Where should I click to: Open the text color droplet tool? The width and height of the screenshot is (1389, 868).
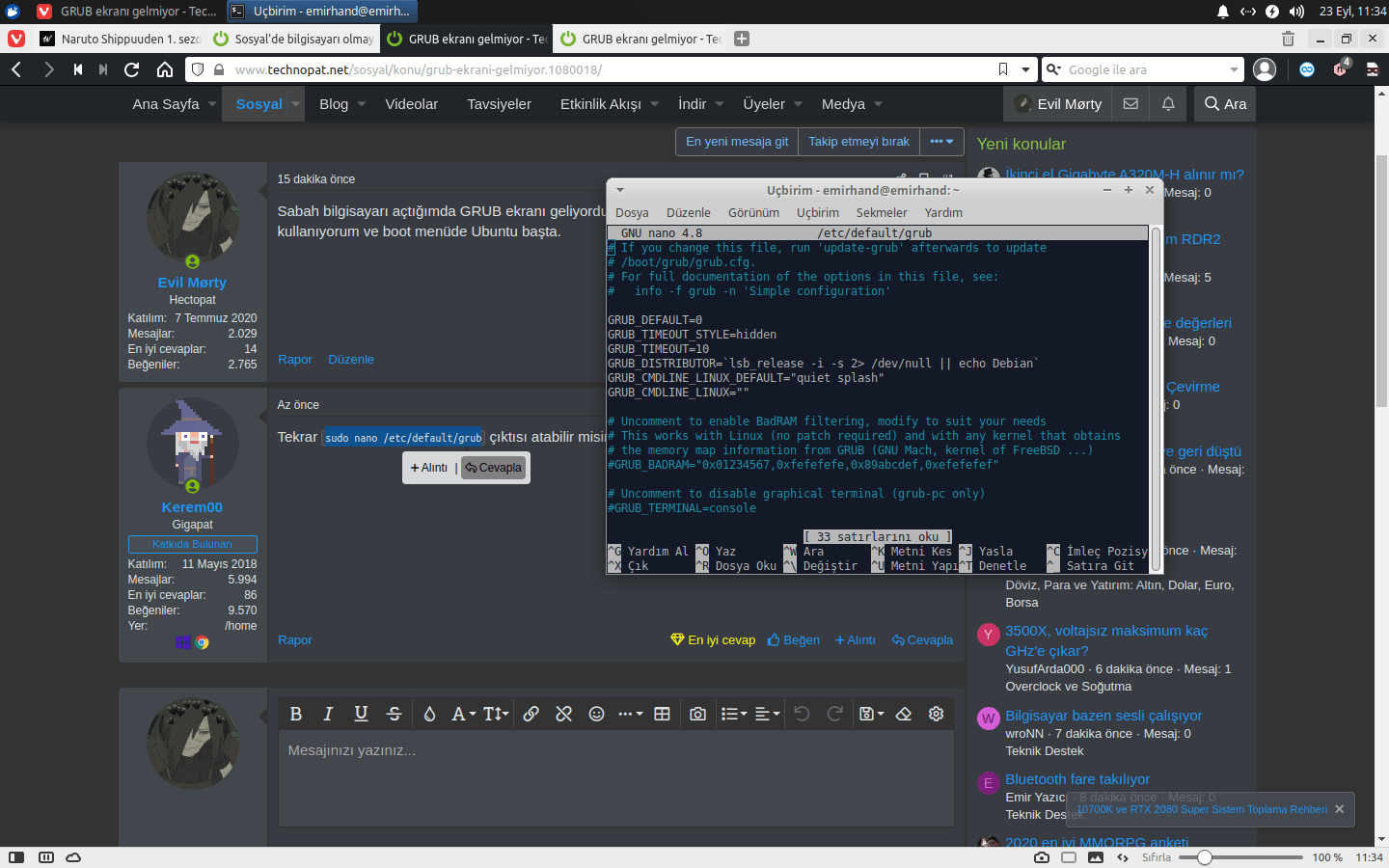click(x=430, y=714)
